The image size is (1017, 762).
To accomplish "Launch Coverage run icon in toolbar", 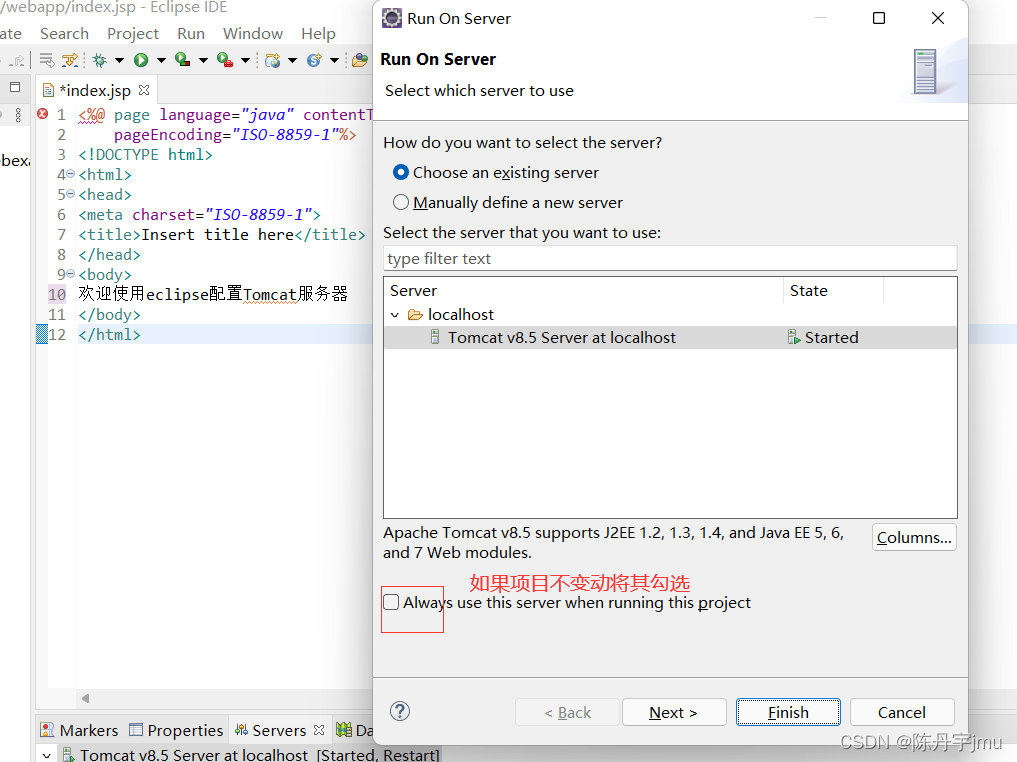I will [182, 60].
